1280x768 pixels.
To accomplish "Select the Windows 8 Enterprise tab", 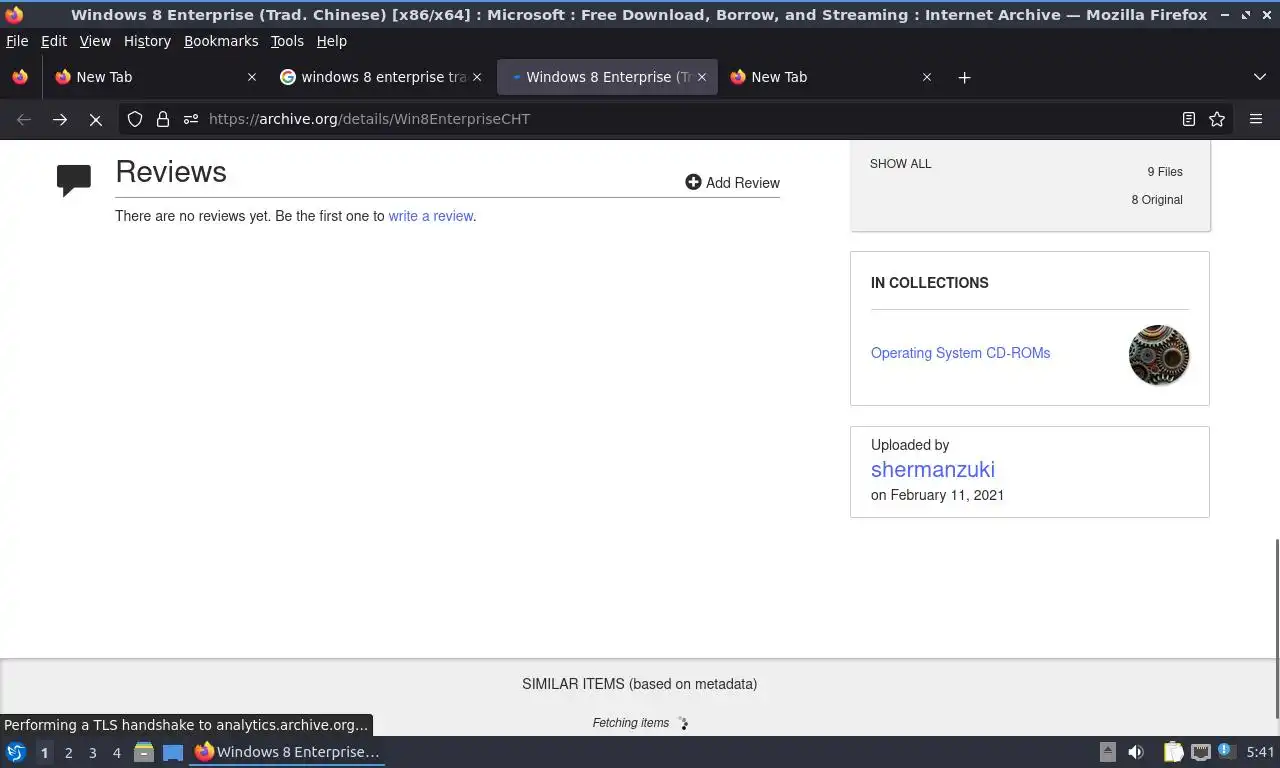I will pyautogui.click(x=605, y=77).
